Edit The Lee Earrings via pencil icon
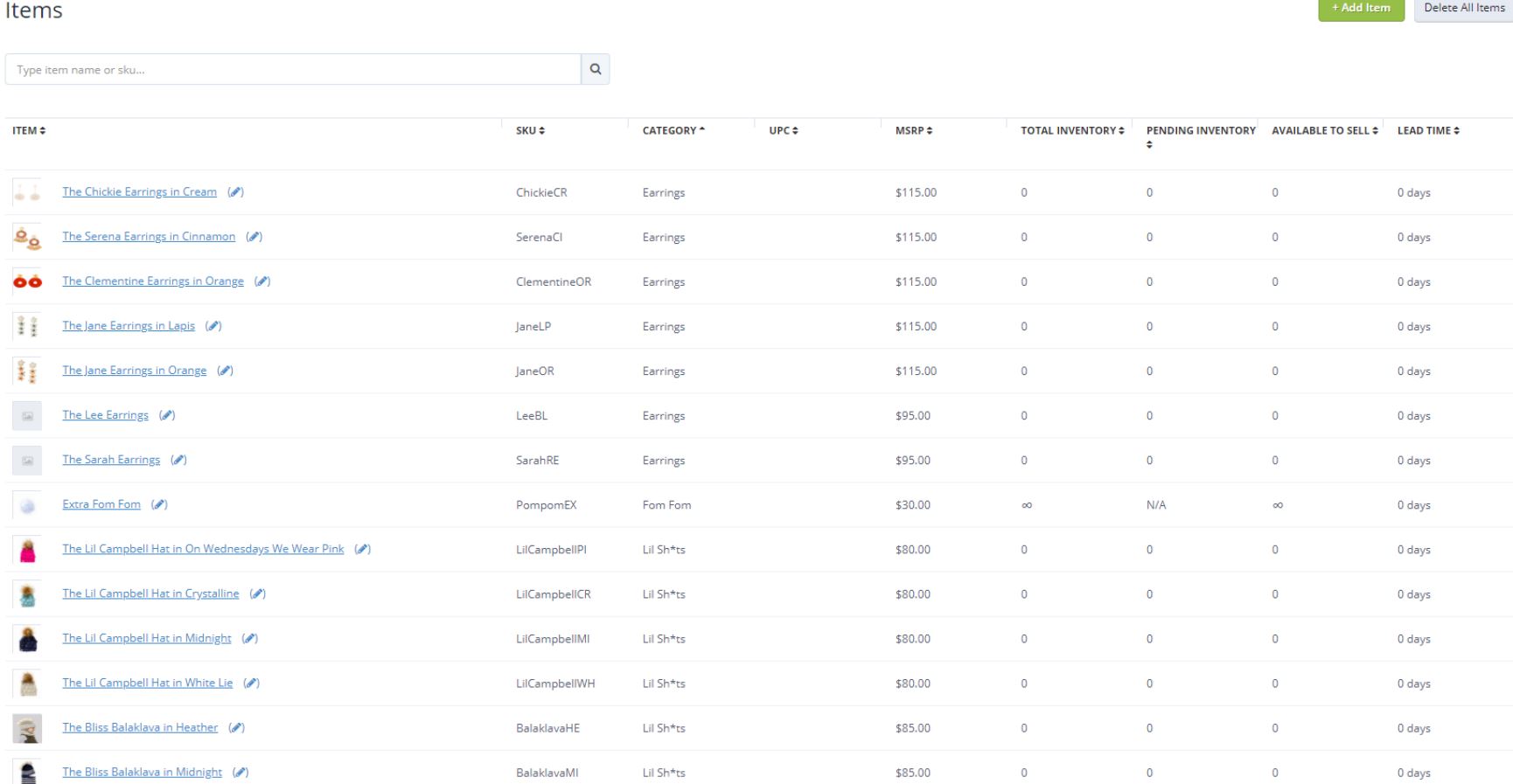This screenshot has width=1513, height=784. click(x=167, y=415)
